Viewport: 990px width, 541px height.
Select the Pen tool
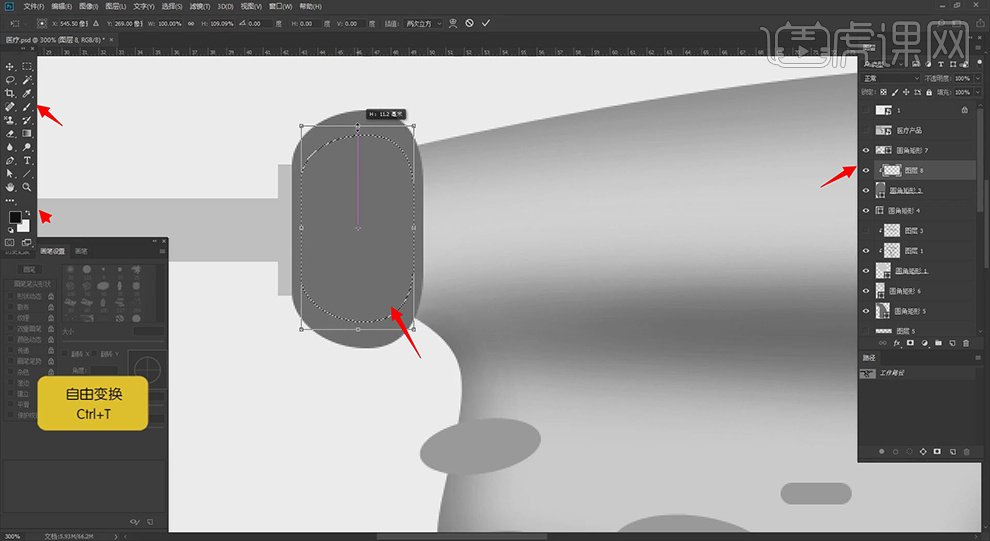tap(9, 160)
